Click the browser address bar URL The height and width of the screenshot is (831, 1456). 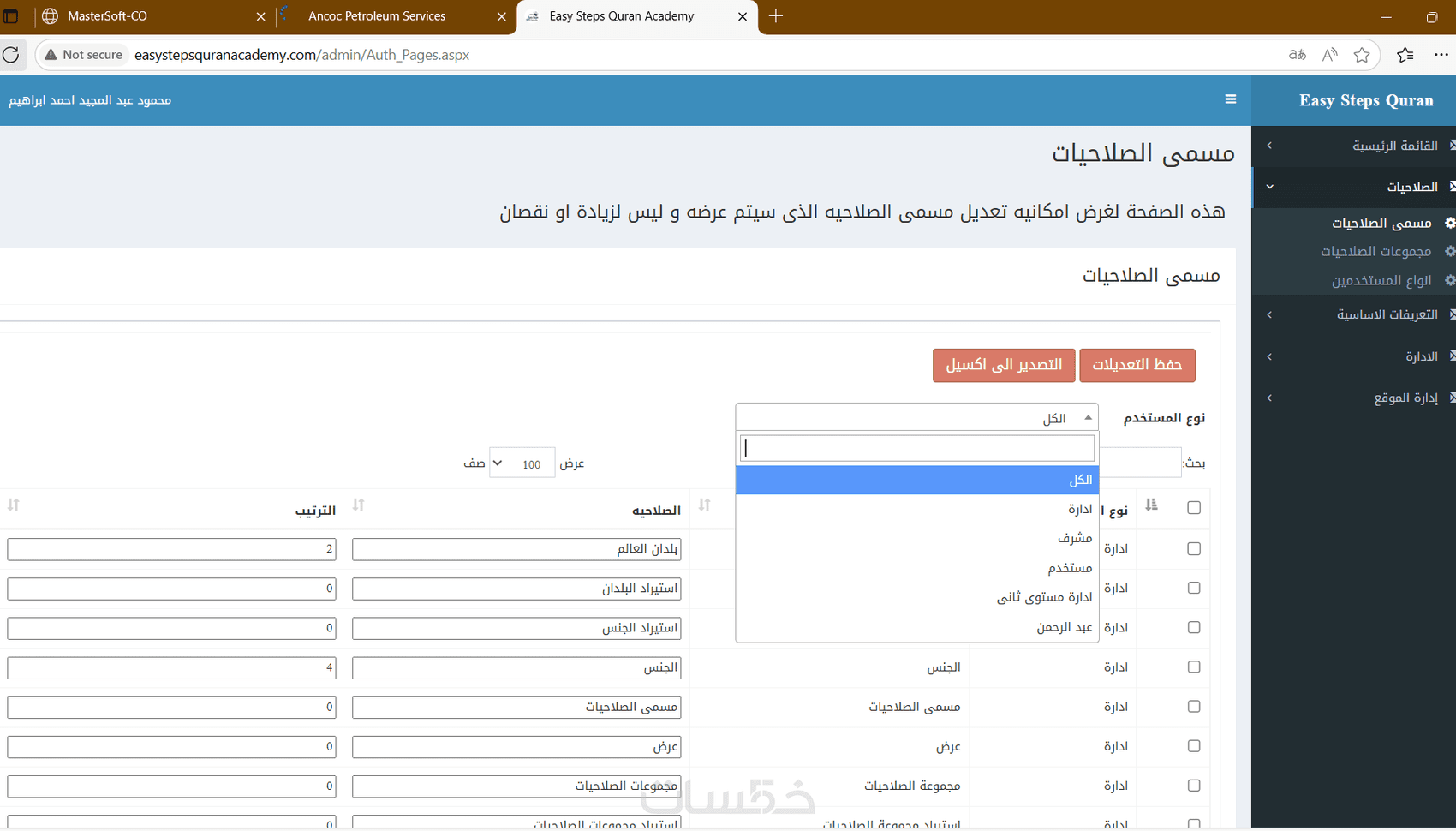[302, 55]
